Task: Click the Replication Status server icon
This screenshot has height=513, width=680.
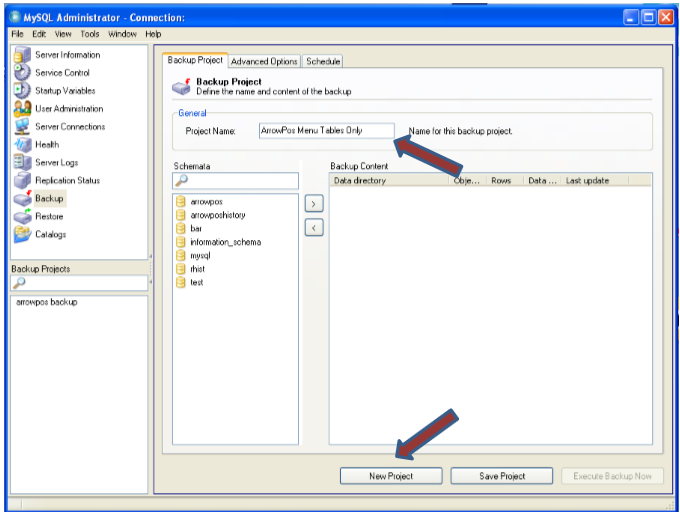Action: [22, 180]
